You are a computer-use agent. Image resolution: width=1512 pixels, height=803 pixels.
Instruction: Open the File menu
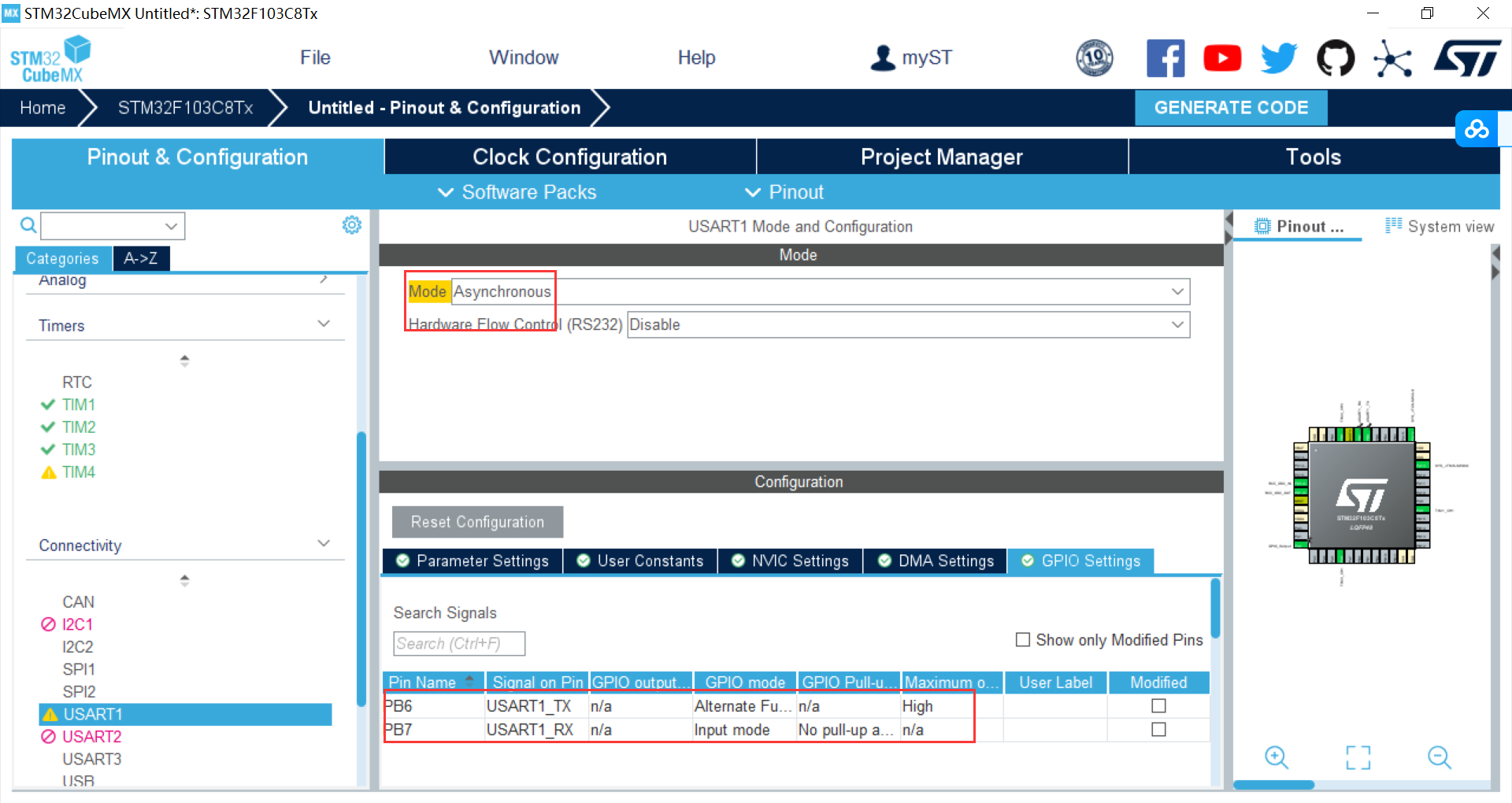pos(315,57)
